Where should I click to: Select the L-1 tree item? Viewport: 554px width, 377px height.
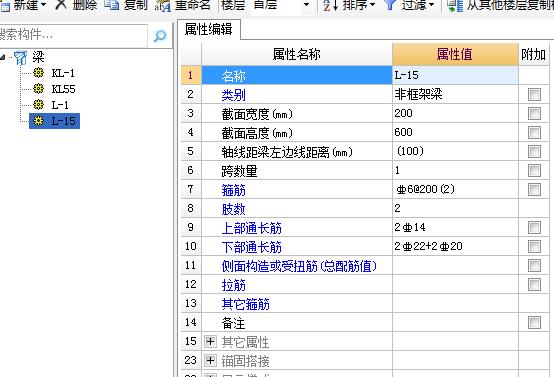tap(60, 105)
